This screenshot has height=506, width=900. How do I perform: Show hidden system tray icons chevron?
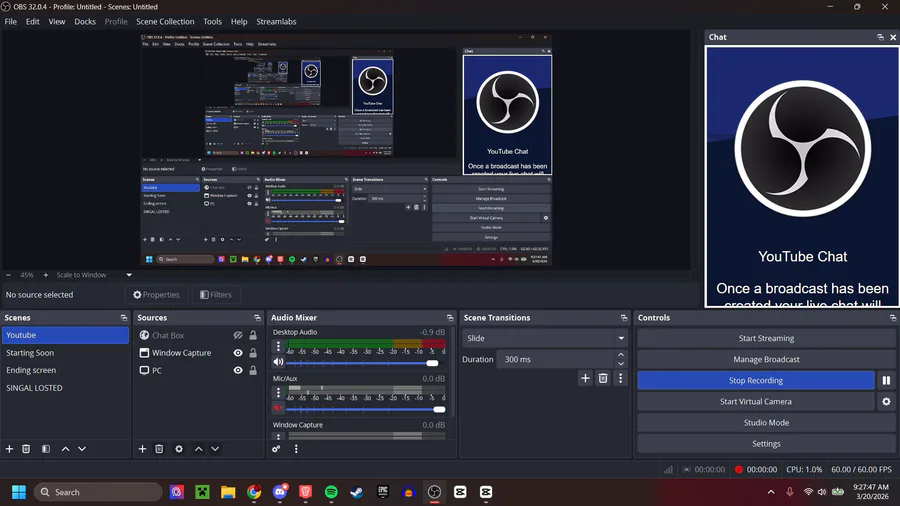tap(771, 492)
